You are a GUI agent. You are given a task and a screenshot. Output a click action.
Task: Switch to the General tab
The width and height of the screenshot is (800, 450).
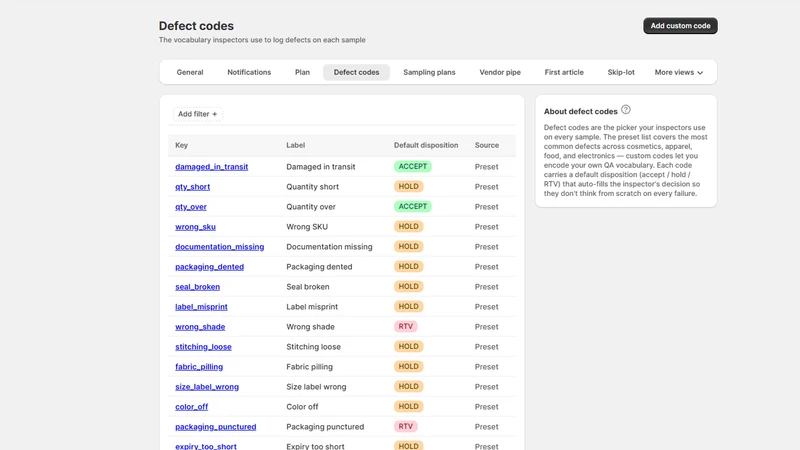point(190,72)
